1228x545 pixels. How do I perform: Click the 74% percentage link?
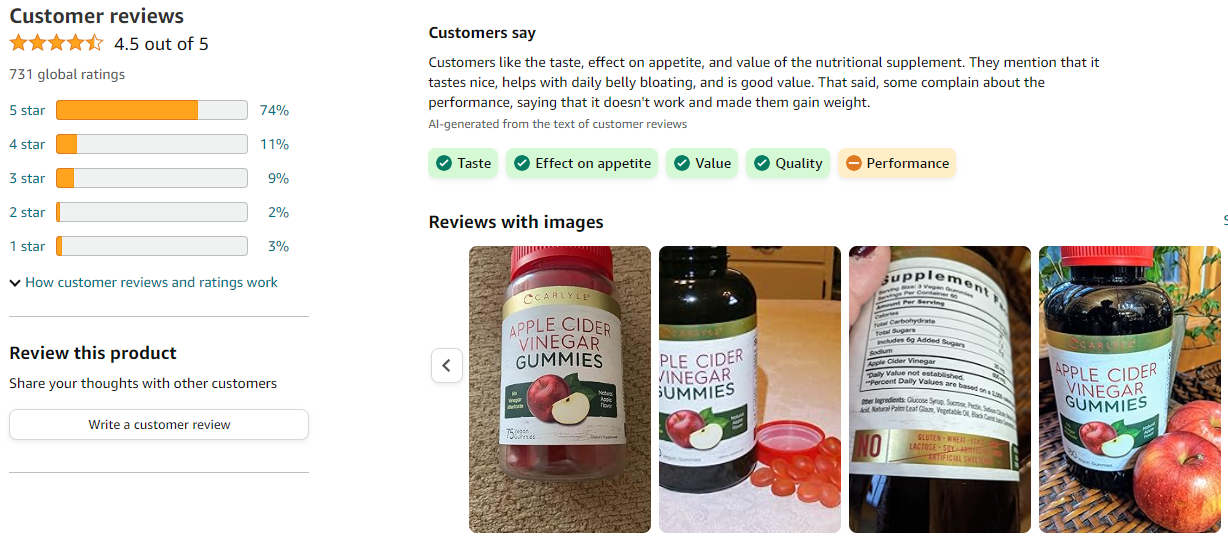[274, 110]
